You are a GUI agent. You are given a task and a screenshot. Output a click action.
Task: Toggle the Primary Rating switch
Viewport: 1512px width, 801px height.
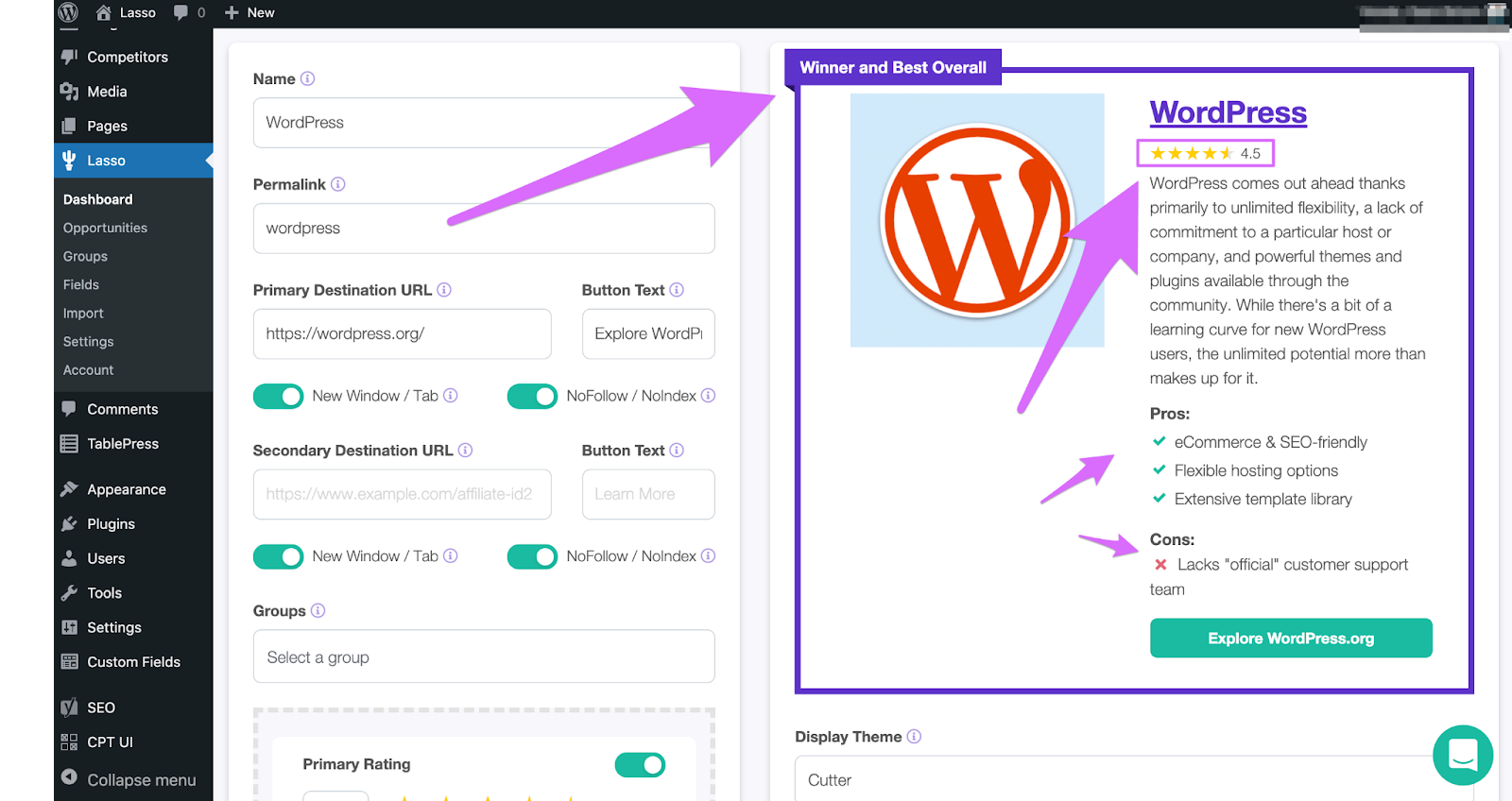point(640,765)
